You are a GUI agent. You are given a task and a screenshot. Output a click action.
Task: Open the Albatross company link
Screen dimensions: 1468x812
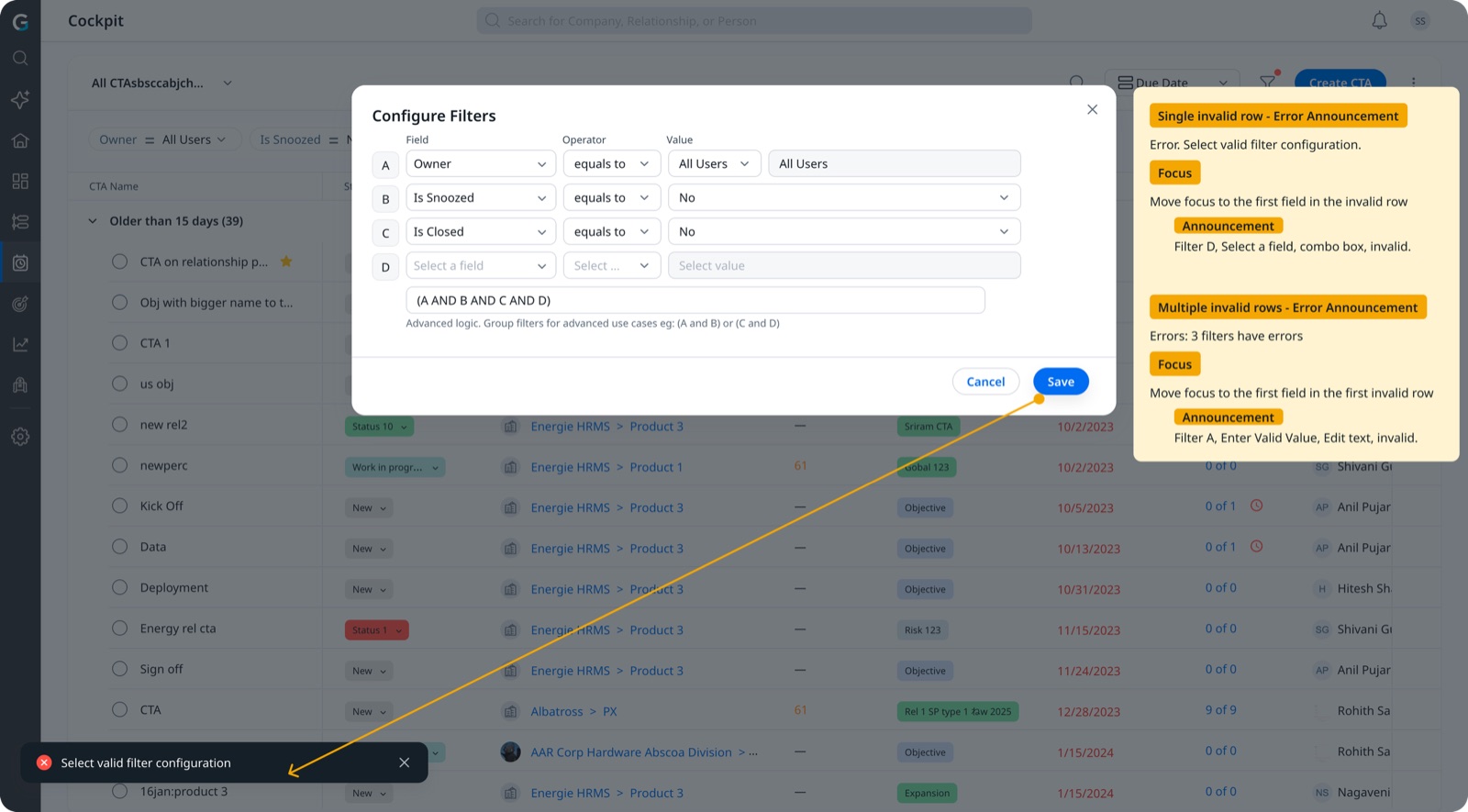tap(557, 711)
